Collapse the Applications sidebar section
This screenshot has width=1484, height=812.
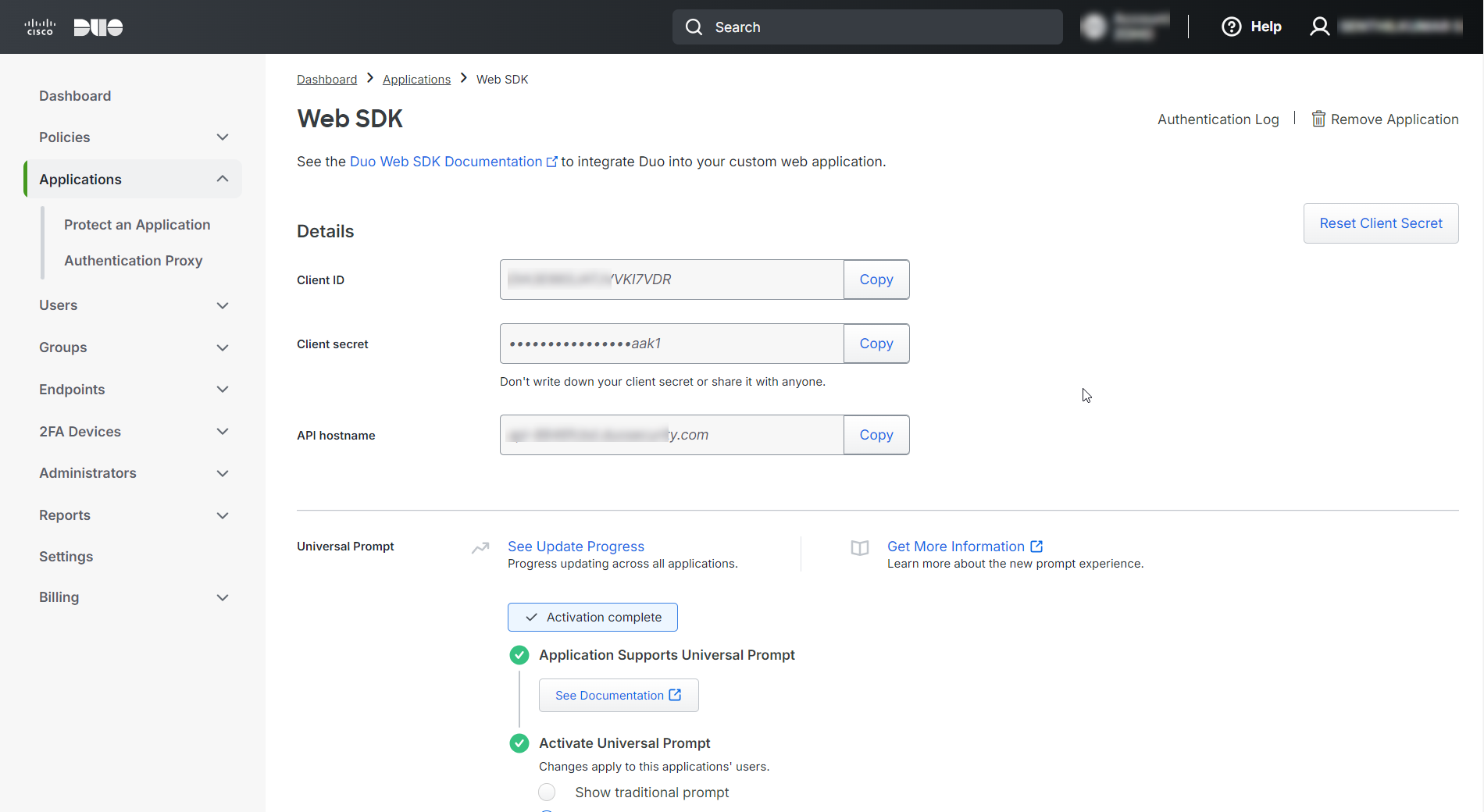(x=223, y=179)
